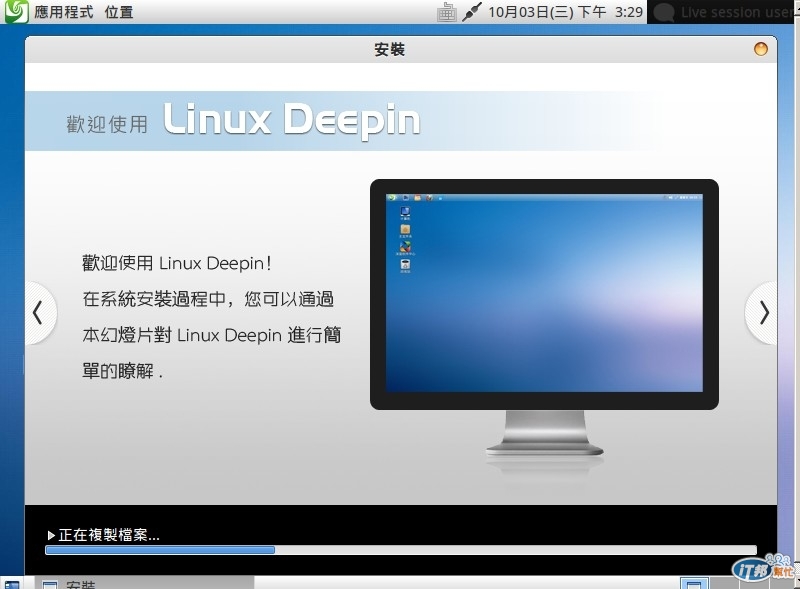Viewport: 800px width, 589px height.
Task: Open the clock showing 10月03日 下午 3:29
Action: pyautogui.click(x=565, y=12)
